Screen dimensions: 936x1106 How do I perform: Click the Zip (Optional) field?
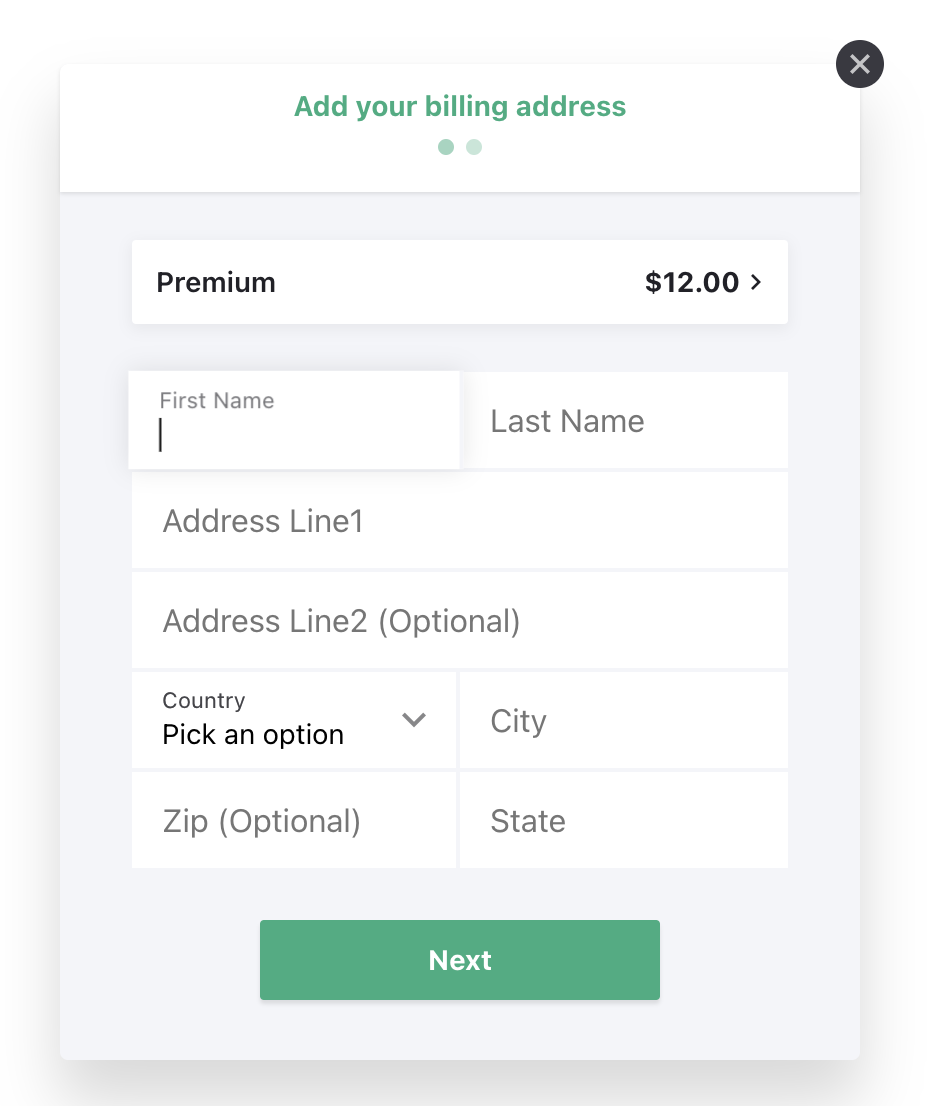click(x=294, y=820)
